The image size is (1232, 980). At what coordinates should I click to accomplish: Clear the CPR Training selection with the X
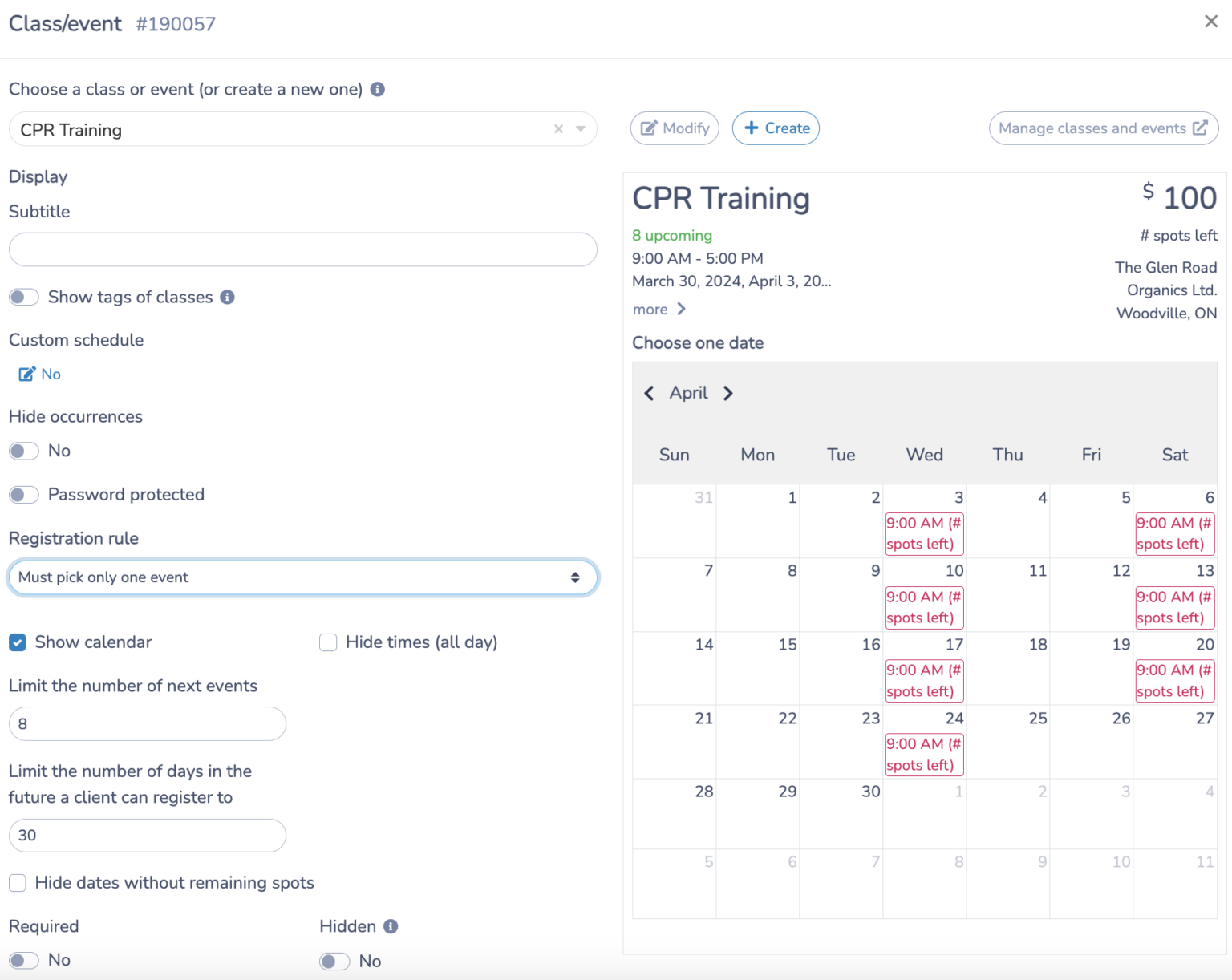click(557, 129)
